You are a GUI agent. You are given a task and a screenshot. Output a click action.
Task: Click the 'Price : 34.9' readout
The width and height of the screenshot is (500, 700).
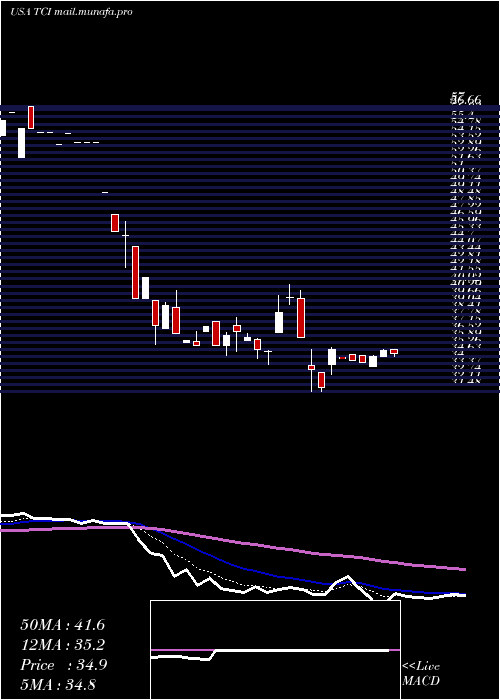tap(63, 665)
